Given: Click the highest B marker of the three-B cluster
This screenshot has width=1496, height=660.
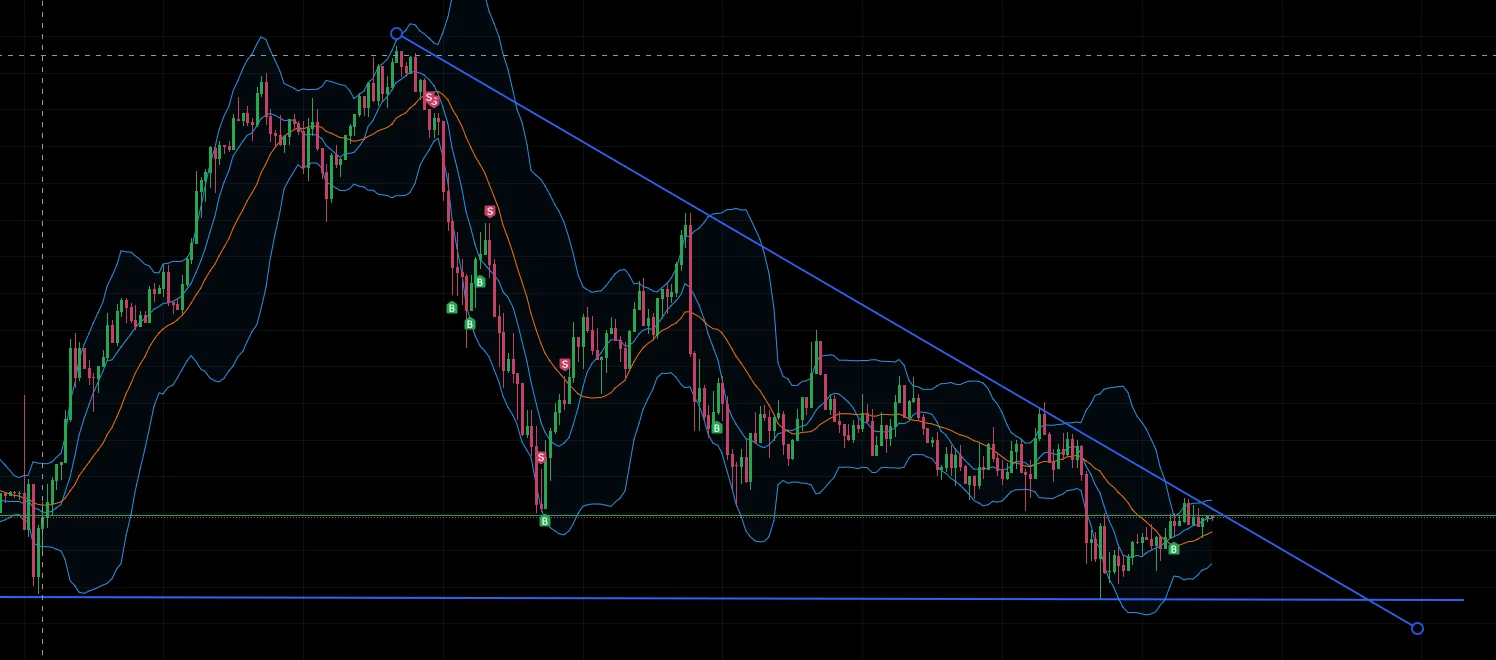Looking at the screenshot, I should (x=480, y=282).
